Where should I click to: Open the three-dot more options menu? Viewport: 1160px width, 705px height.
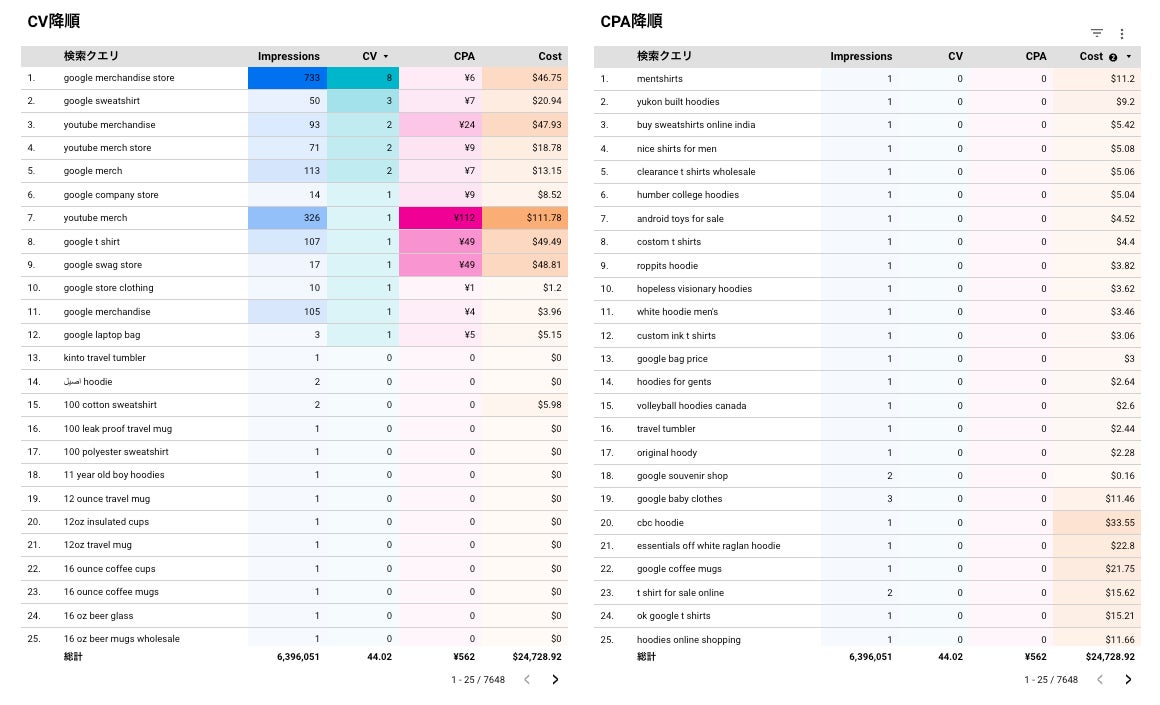click(1122, 34)
